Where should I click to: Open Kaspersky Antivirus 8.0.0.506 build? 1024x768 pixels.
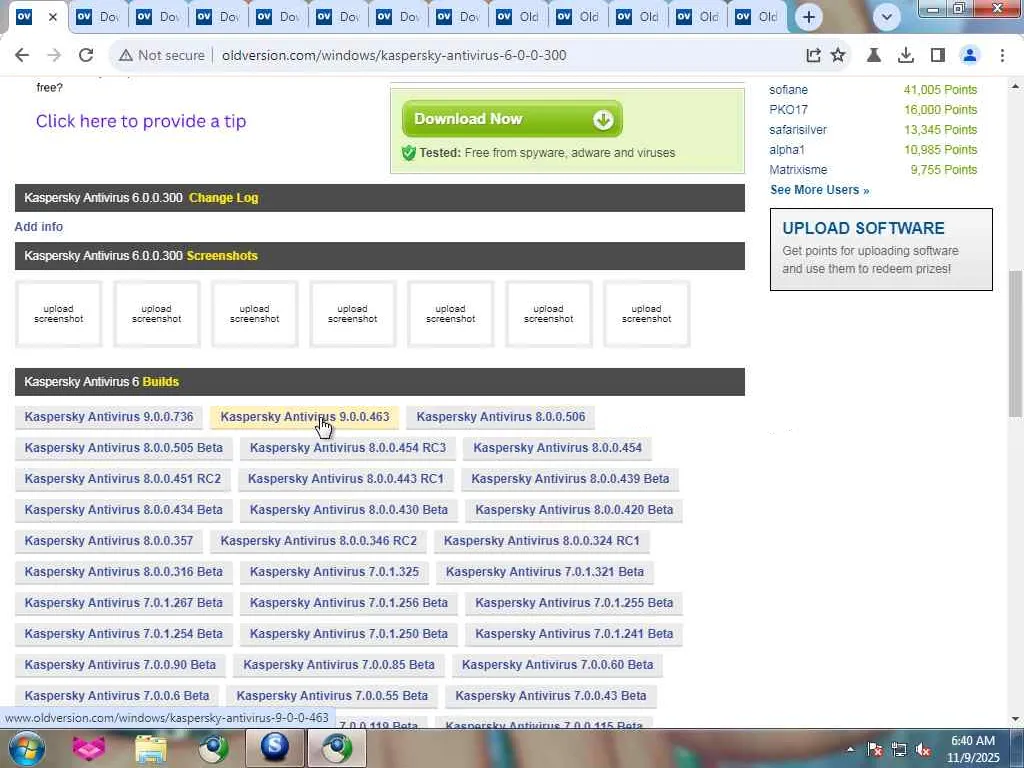(501, 417)
